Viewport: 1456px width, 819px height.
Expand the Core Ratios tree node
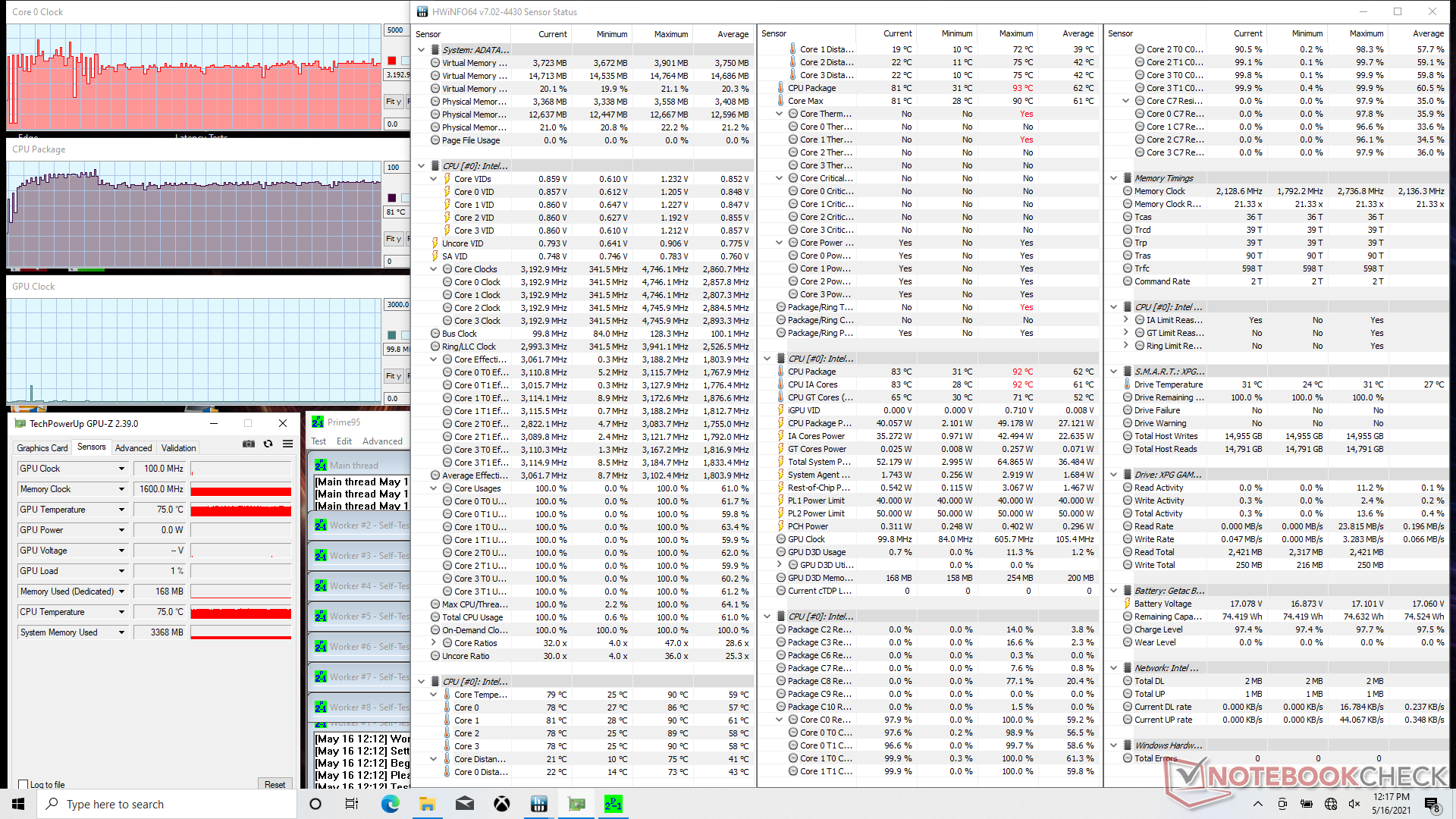[434, 643]
